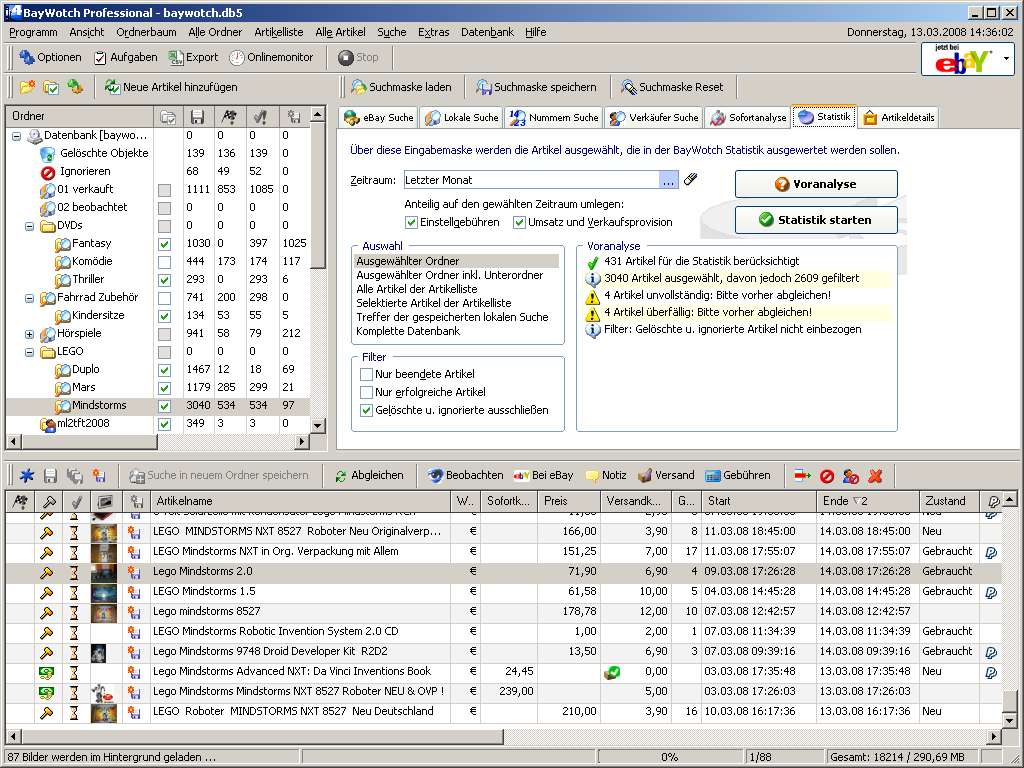
Task: Click Abgleichen to synchronize articles
Action: pyautogui.click(x=369, y=475)
